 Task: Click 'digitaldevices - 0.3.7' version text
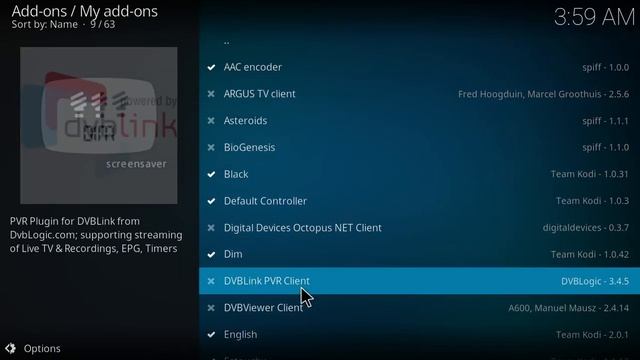click(586, 228)
